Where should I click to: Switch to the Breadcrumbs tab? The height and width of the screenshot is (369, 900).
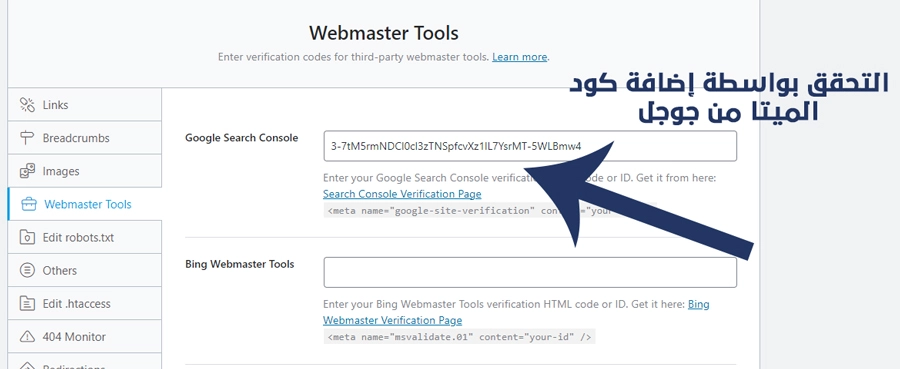tap(85, 138)
